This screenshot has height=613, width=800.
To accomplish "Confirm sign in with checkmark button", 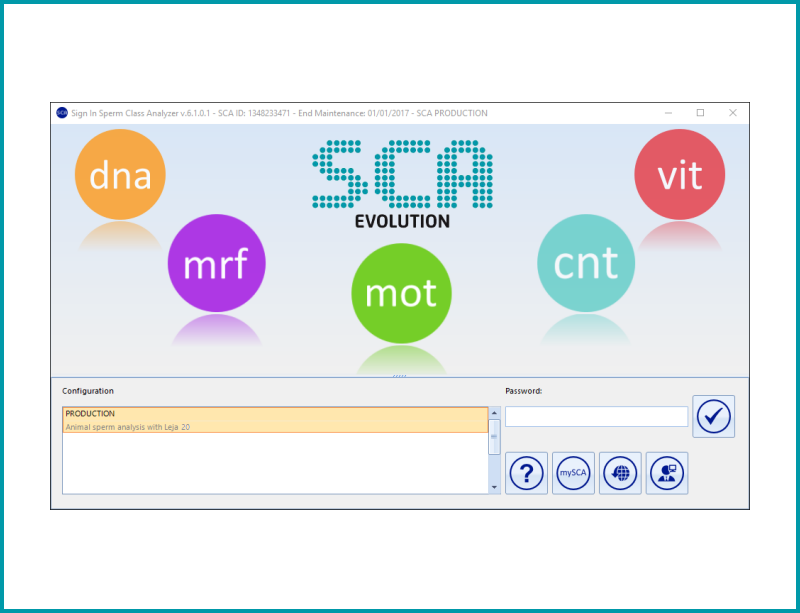I will click(x=713, y=416).
